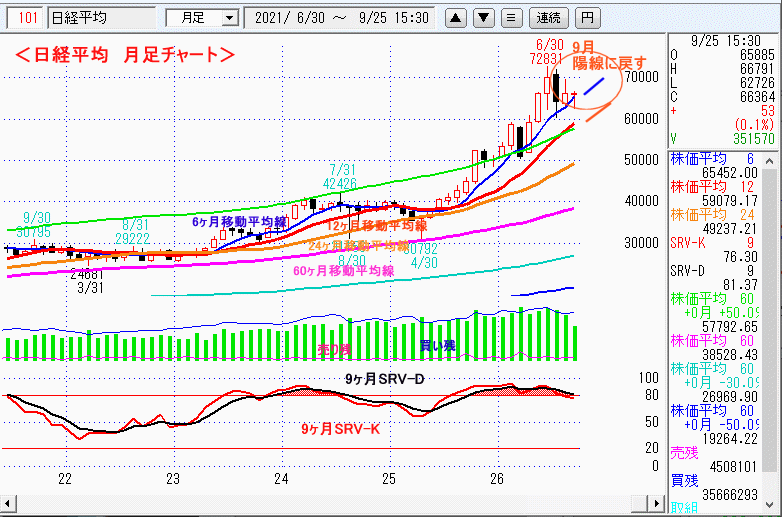
Task: Click the stock code field 101
Action: click(25, 18)
